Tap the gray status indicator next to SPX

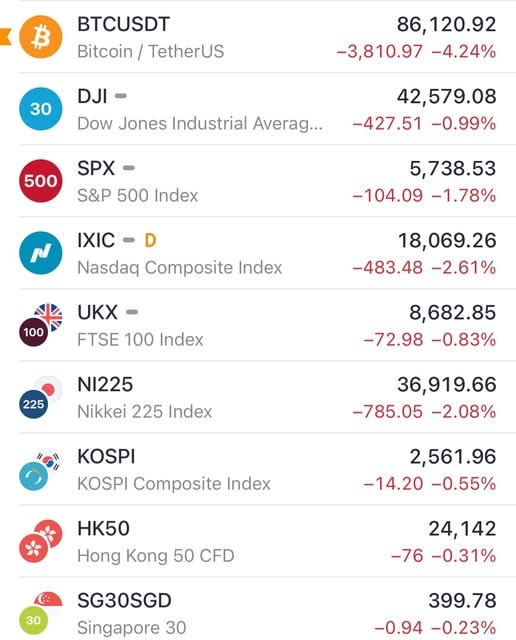click(x=129, y=168)
